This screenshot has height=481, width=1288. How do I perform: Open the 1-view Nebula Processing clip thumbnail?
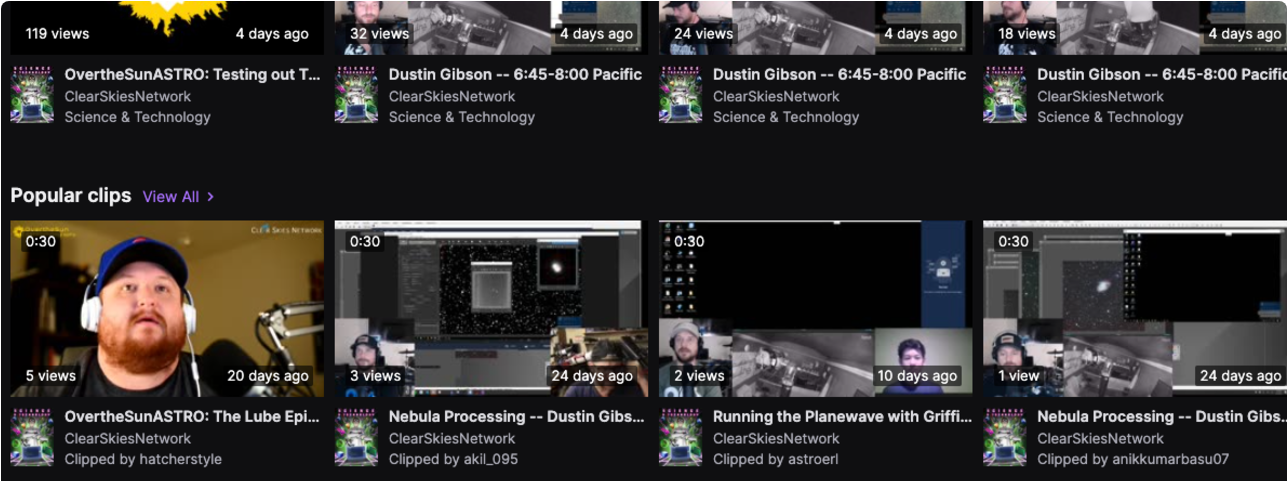[1135, 308]
